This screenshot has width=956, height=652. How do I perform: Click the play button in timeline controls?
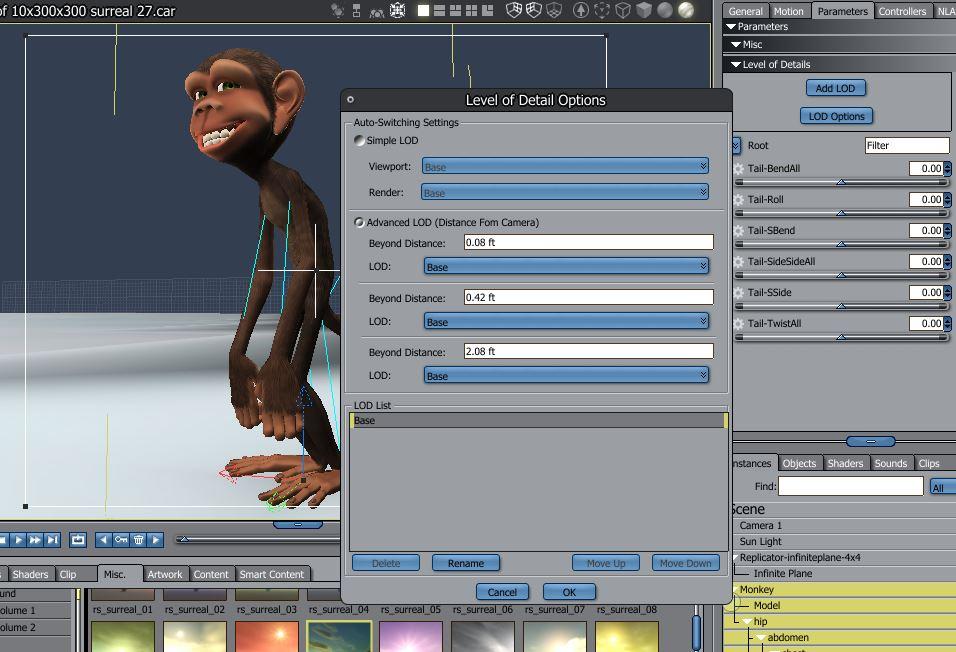coord(18,540)
